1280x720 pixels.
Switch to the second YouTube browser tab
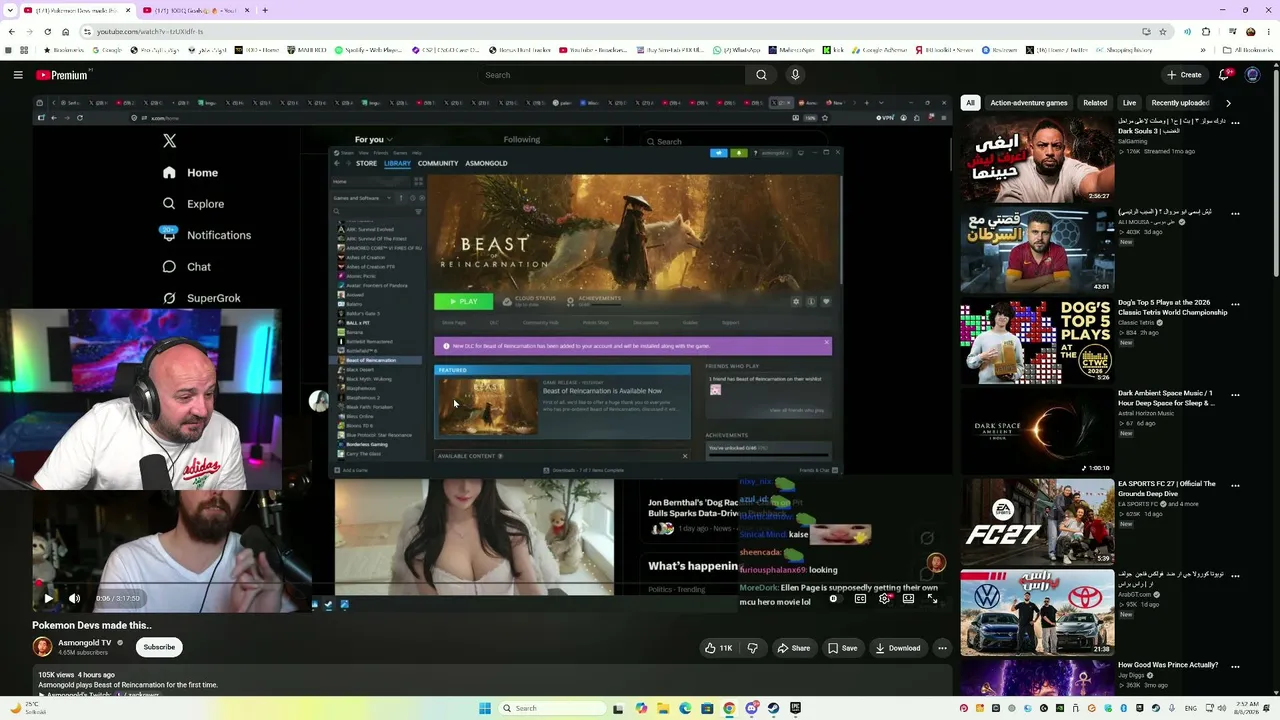[195, 10]
